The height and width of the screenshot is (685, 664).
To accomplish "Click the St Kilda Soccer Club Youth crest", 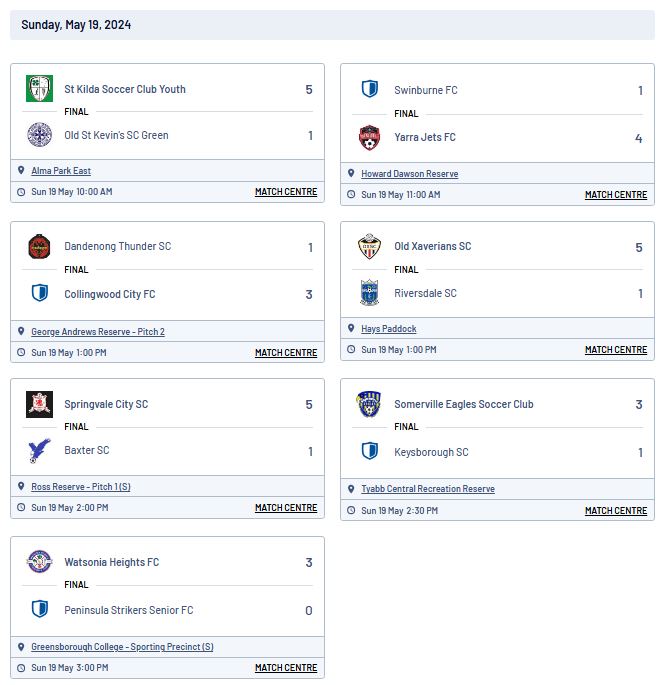I will [39, 88].
